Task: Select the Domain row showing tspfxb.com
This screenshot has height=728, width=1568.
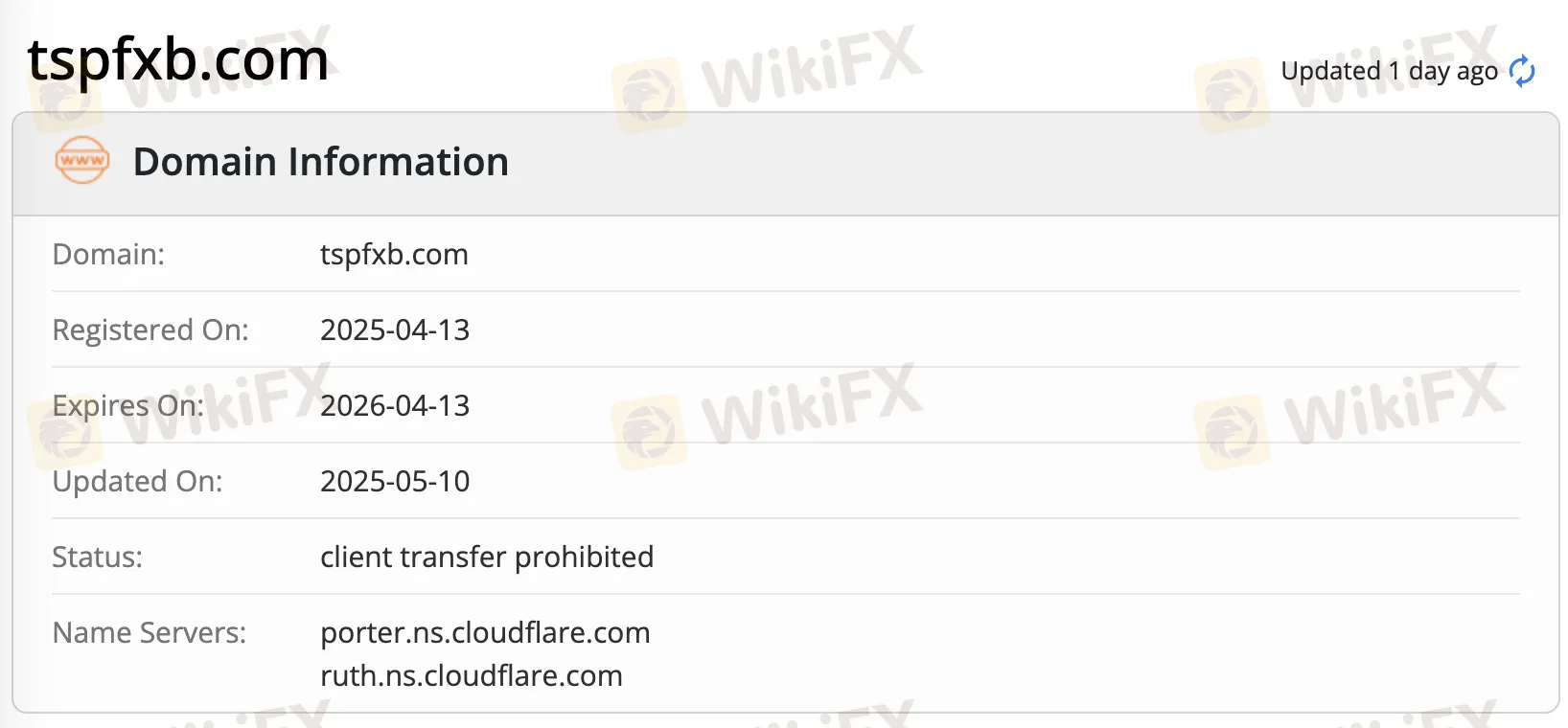Action: pos(394,254)
